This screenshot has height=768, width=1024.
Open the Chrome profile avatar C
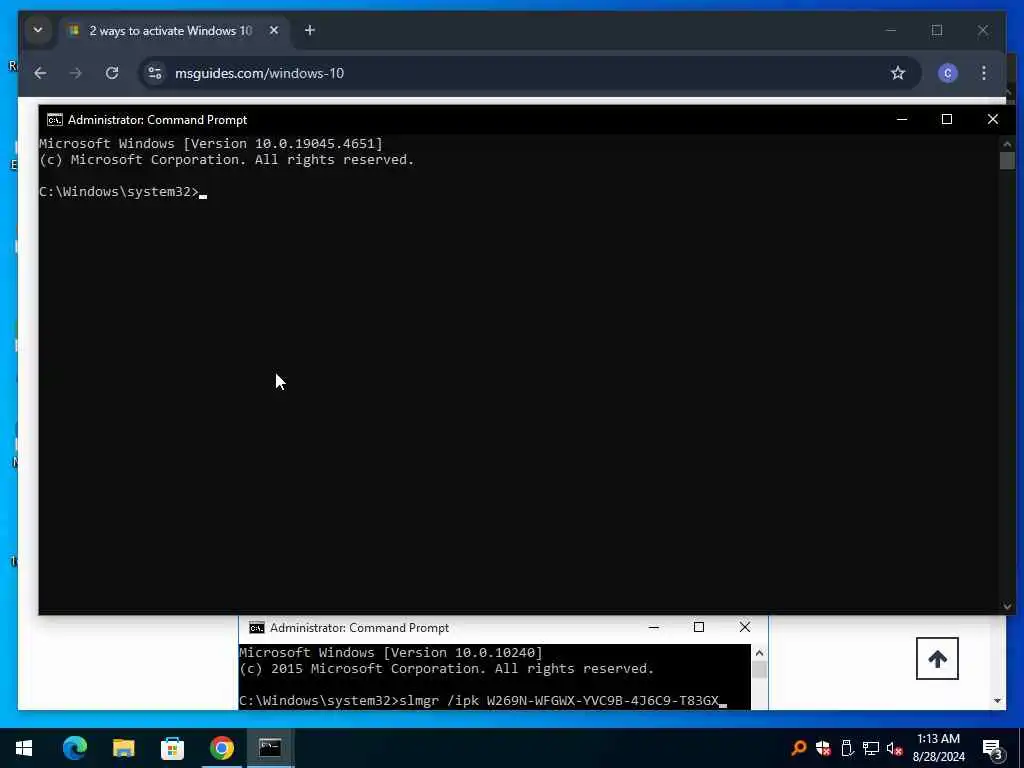pos(948,73)
